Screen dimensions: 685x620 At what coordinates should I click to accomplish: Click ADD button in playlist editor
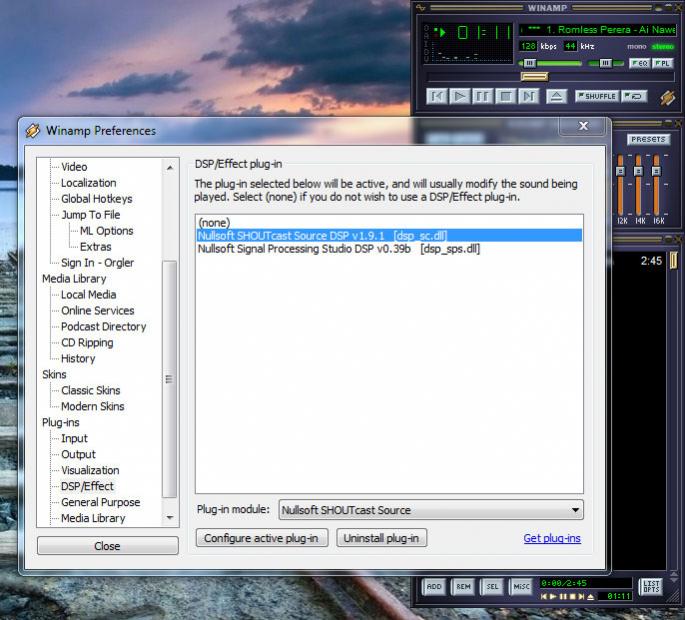tap(434, 586)
